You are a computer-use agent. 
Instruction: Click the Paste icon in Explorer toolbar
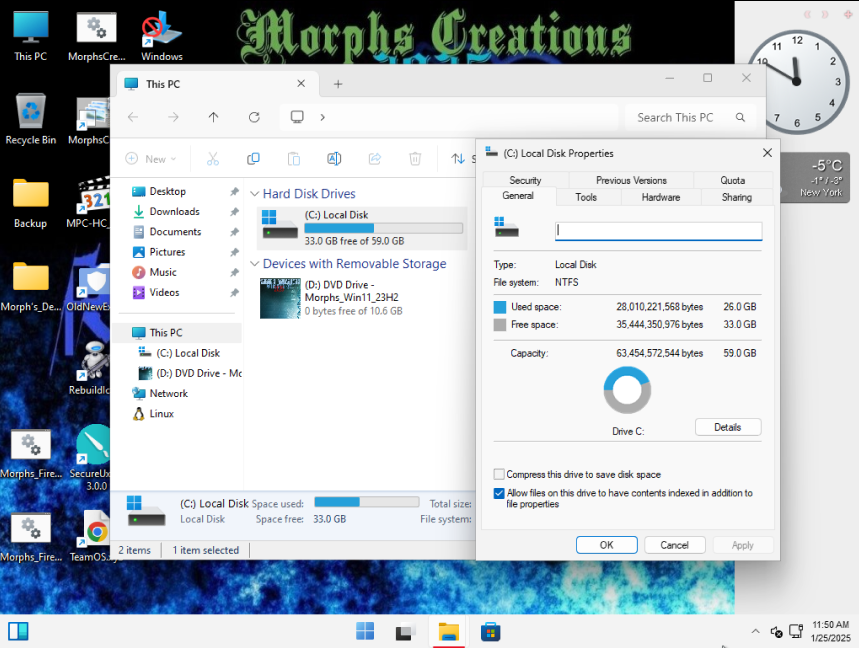[294, 159]
